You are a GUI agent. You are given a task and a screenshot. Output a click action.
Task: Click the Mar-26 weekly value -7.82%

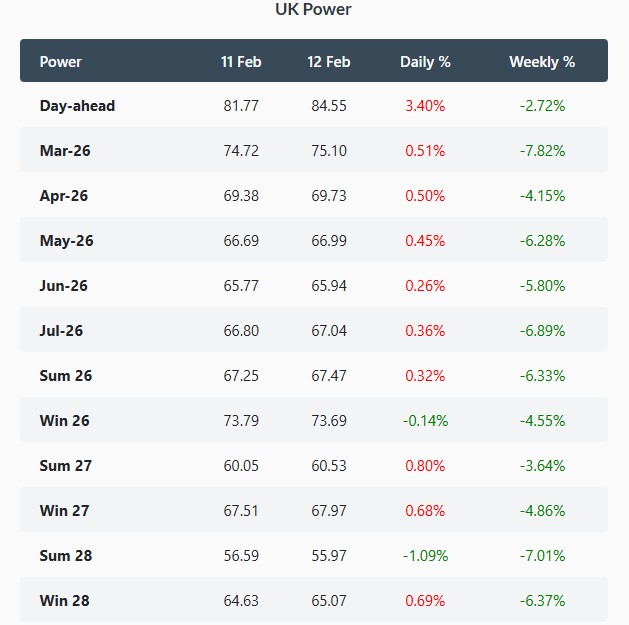tap(542, 151)
